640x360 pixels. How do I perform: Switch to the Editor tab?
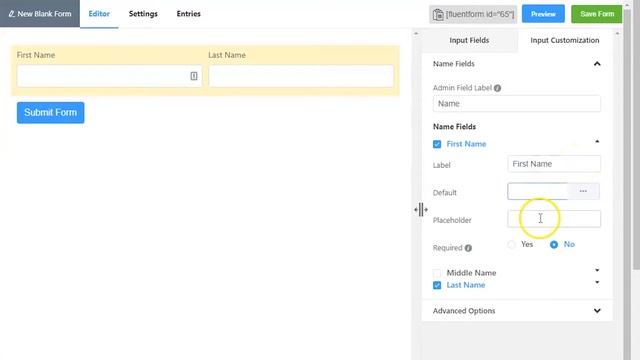[x=99, y=14]
